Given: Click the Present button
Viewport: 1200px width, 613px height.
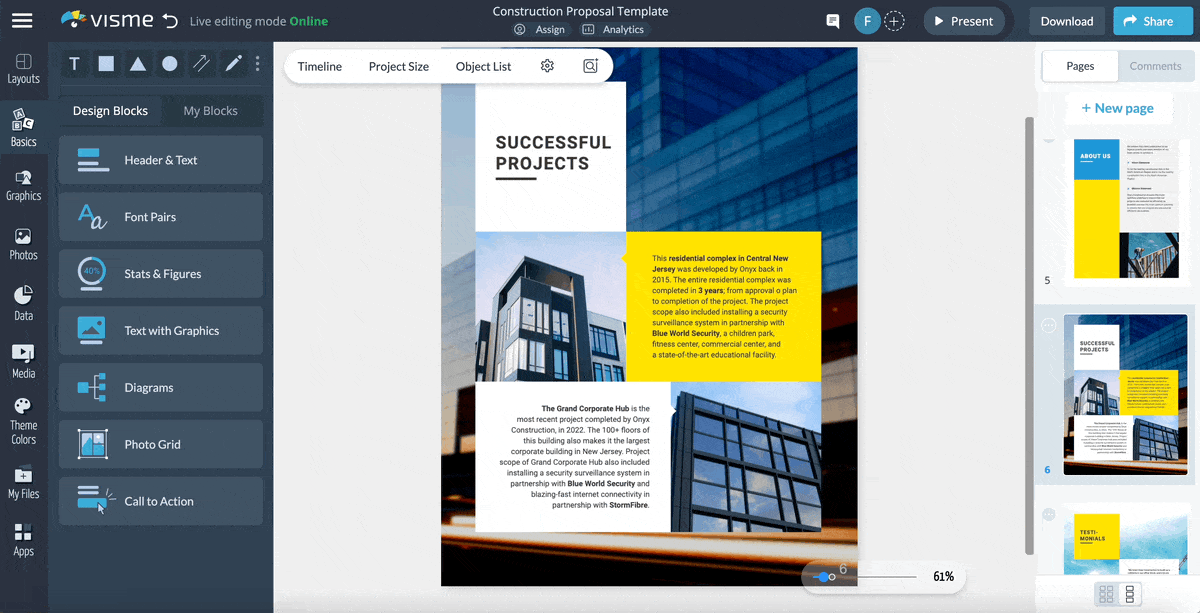Looking at the screenshot, I should pyautogui.click(x=963, y=20).
